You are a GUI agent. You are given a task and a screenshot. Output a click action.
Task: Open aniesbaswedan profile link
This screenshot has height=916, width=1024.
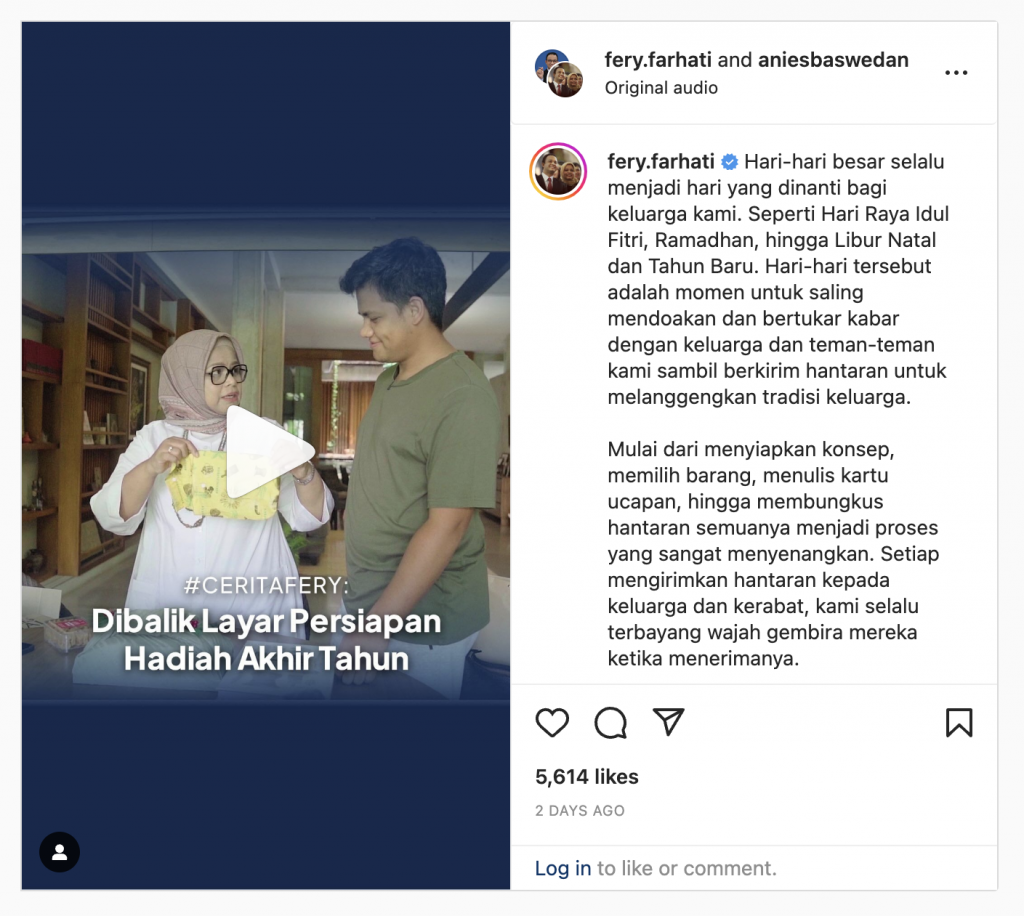(833, 60)
